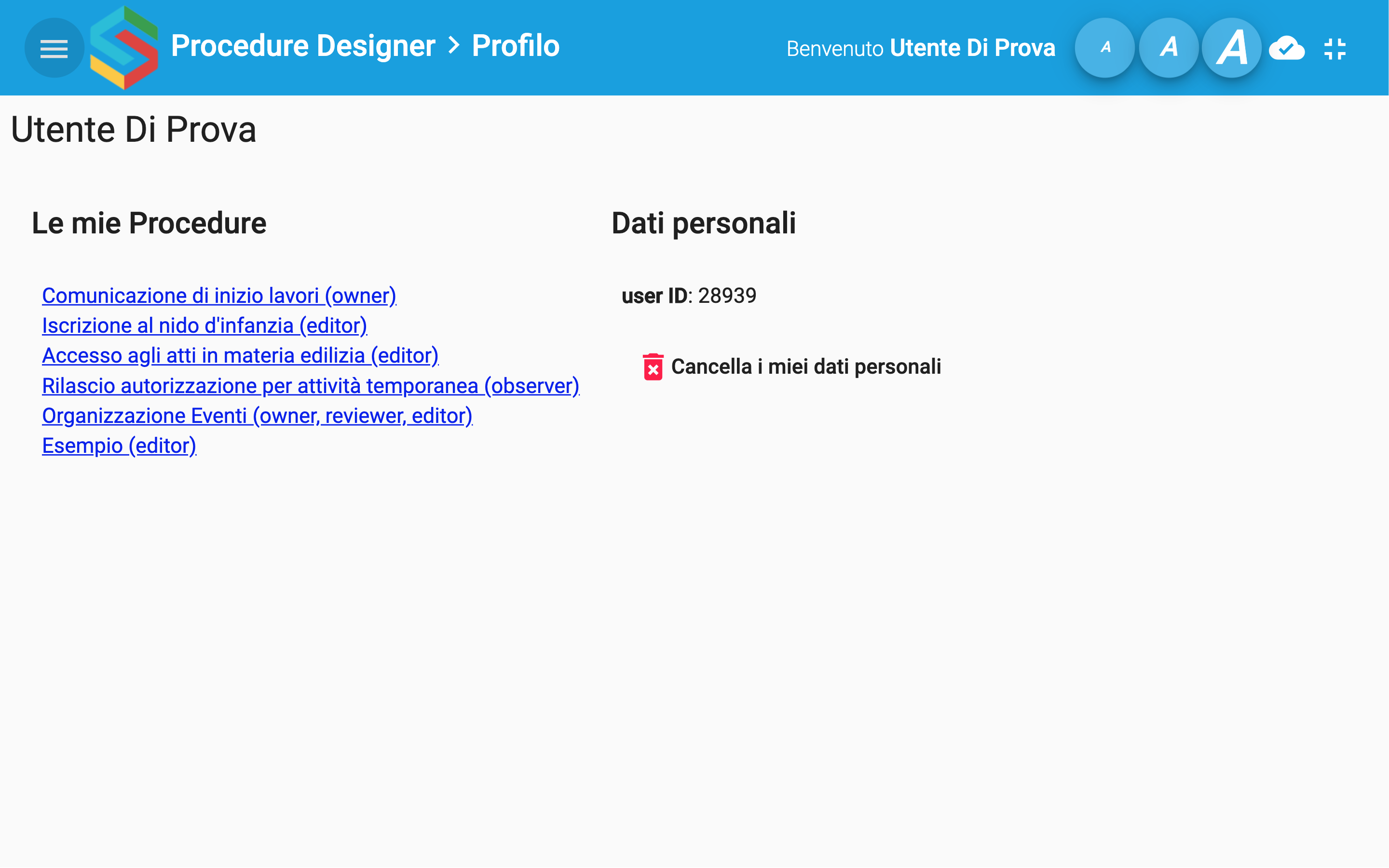Open the hamburger navigation menu

point(54,48)
